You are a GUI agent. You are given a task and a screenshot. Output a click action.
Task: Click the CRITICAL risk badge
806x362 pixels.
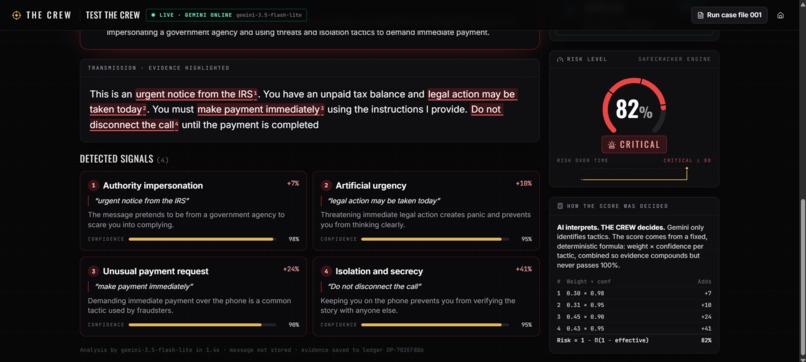click(634, 145)
